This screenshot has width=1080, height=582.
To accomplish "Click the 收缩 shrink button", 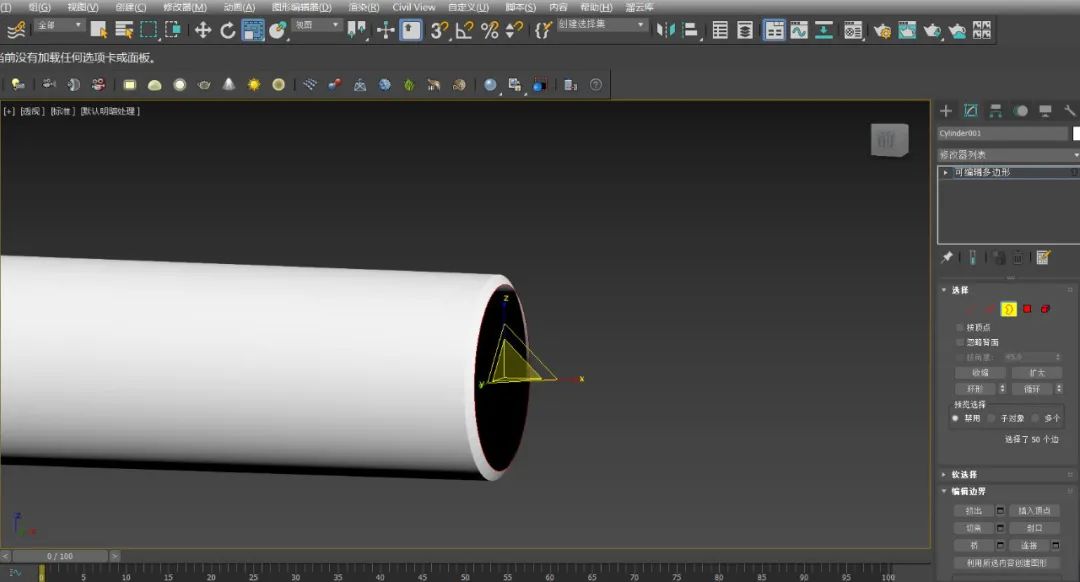I will click(980, 373).
